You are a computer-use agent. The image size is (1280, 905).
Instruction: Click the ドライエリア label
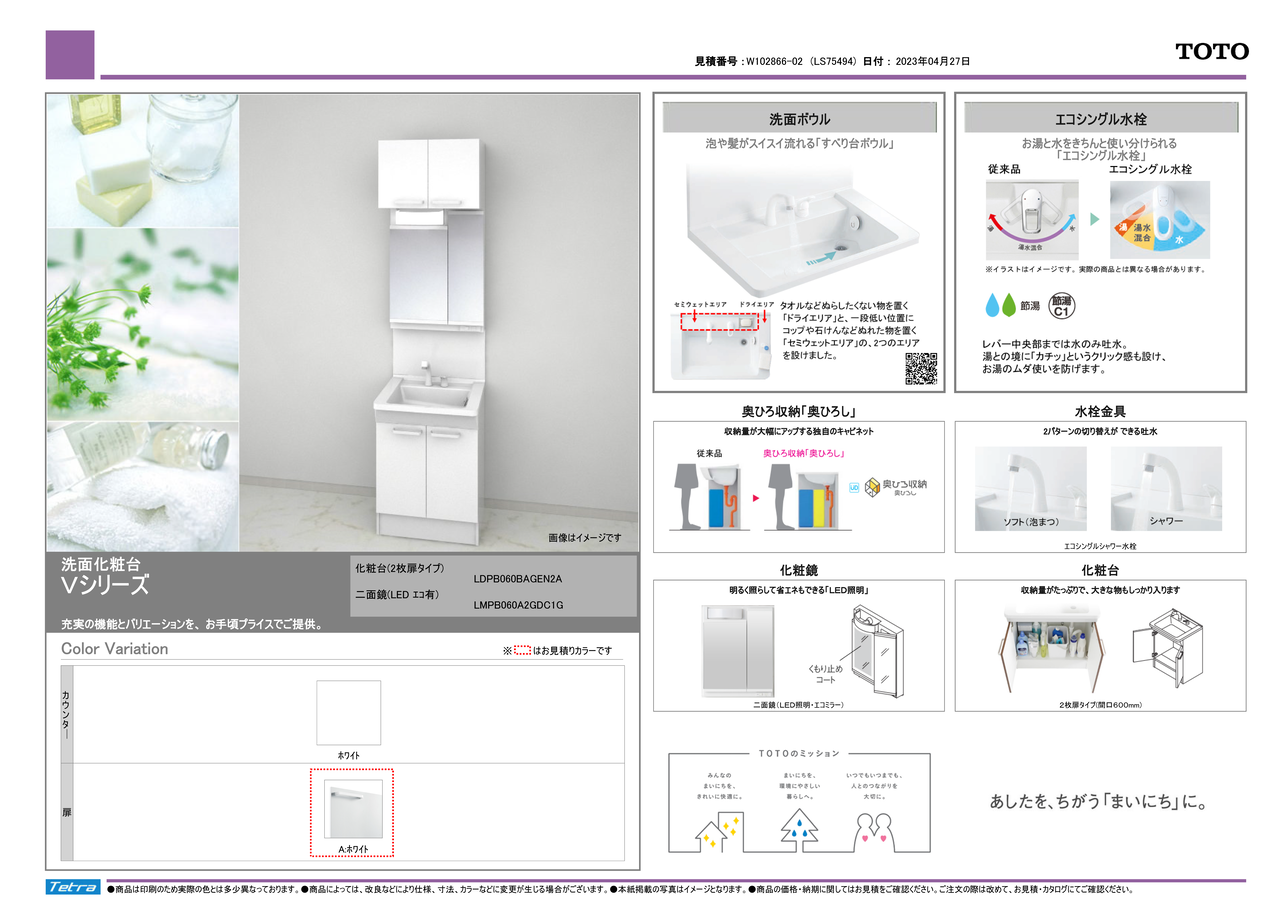757,303
